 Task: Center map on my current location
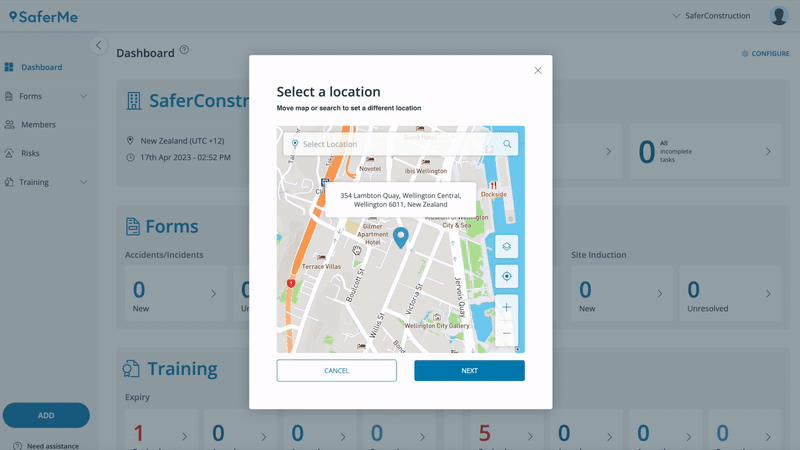(x=506, y=276)
